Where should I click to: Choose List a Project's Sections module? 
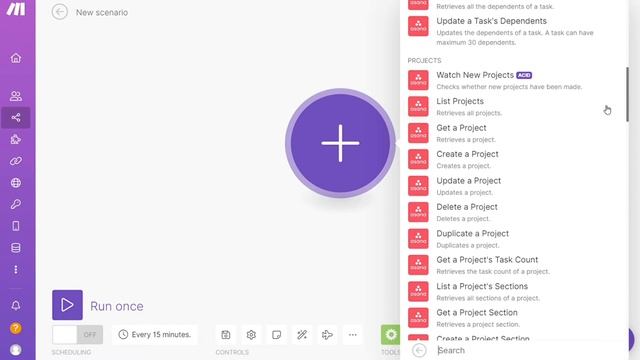[x=513, y=291]
